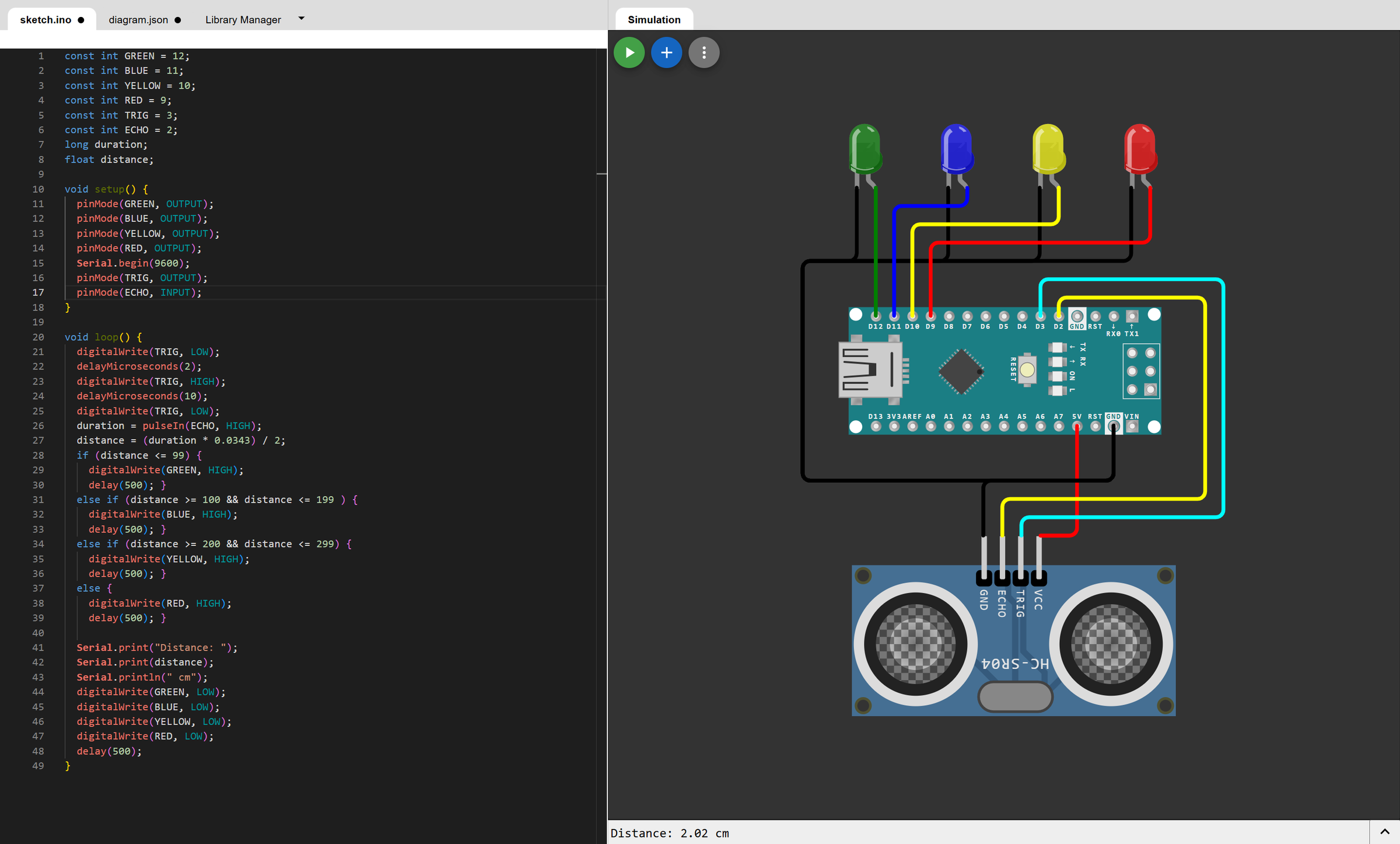
Task: Select the sketch.ino tab
Action: [45, 20]
